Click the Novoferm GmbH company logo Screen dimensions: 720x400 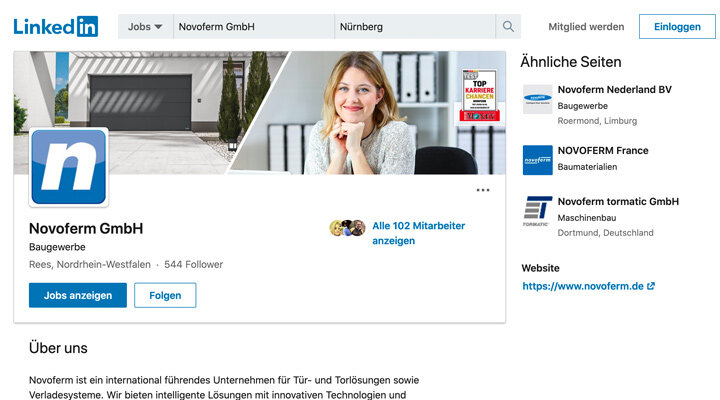[x=69, y=167]
